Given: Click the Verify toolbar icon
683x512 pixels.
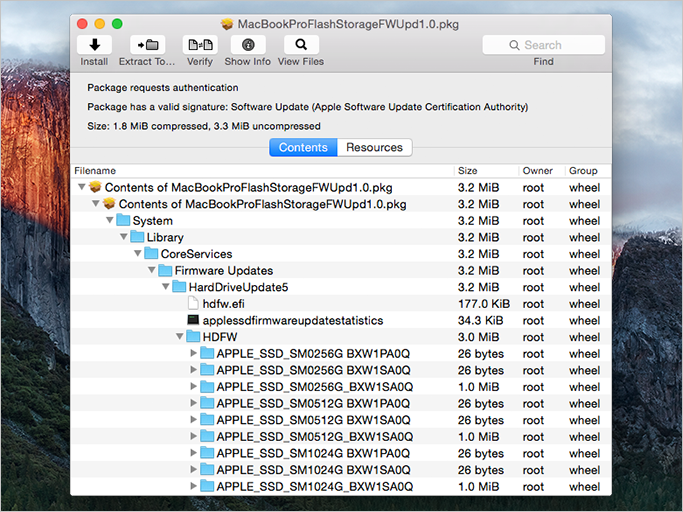Looking at the screenshot, I should pyautogui.click(x=200, y=45).
